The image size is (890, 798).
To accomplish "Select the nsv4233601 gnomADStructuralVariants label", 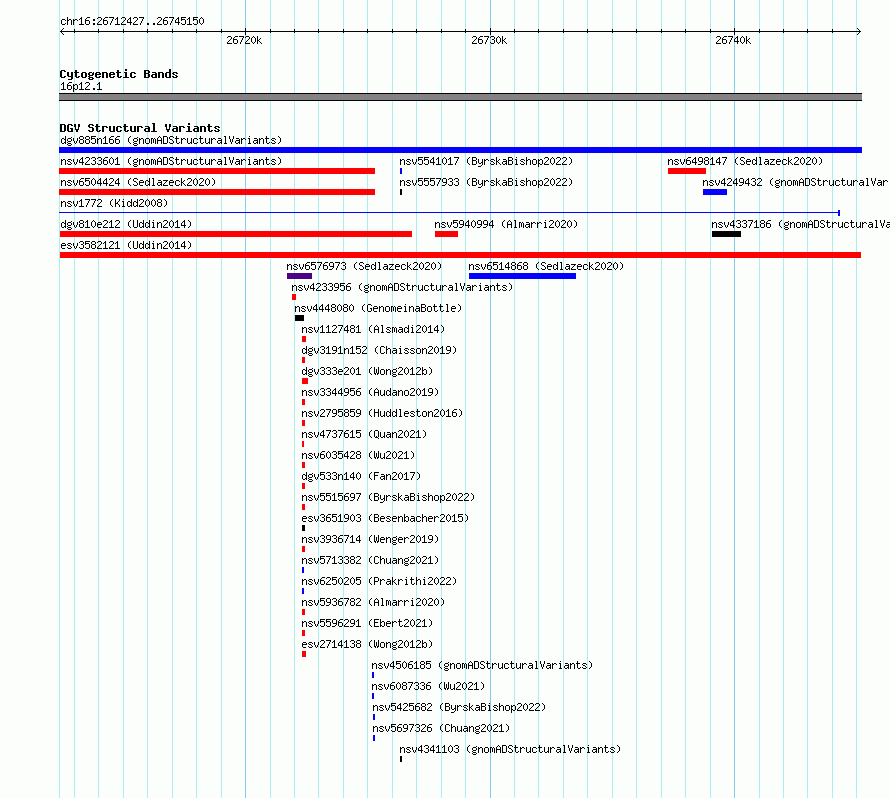I will coord(171,161).
